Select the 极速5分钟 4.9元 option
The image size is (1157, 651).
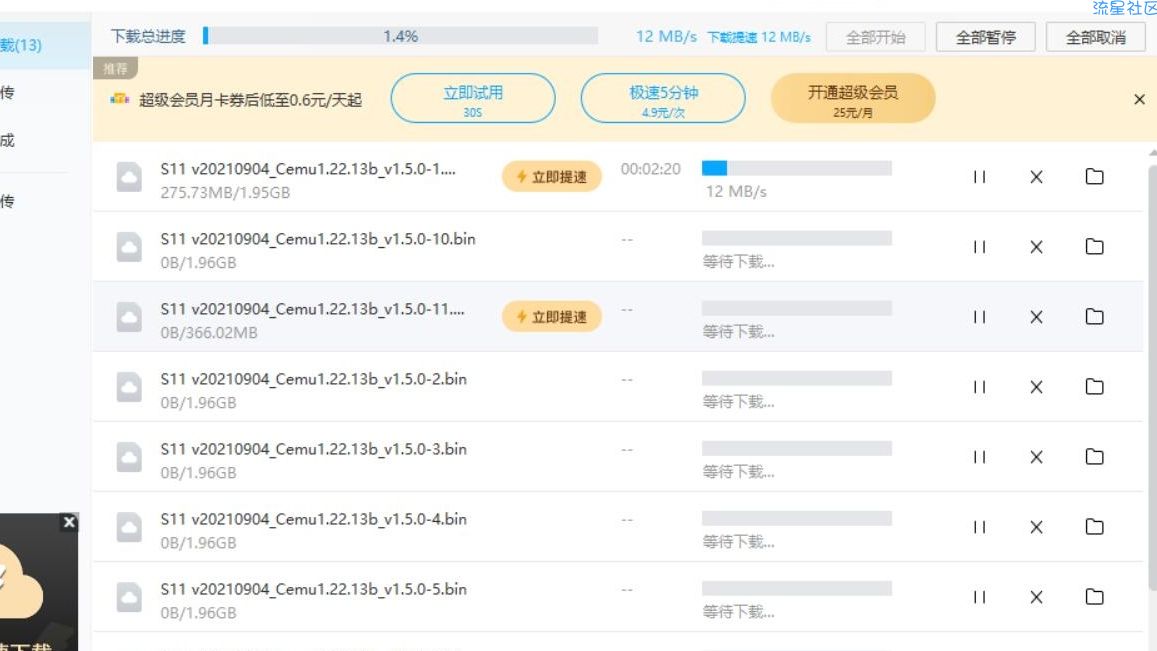coord(663,98)
